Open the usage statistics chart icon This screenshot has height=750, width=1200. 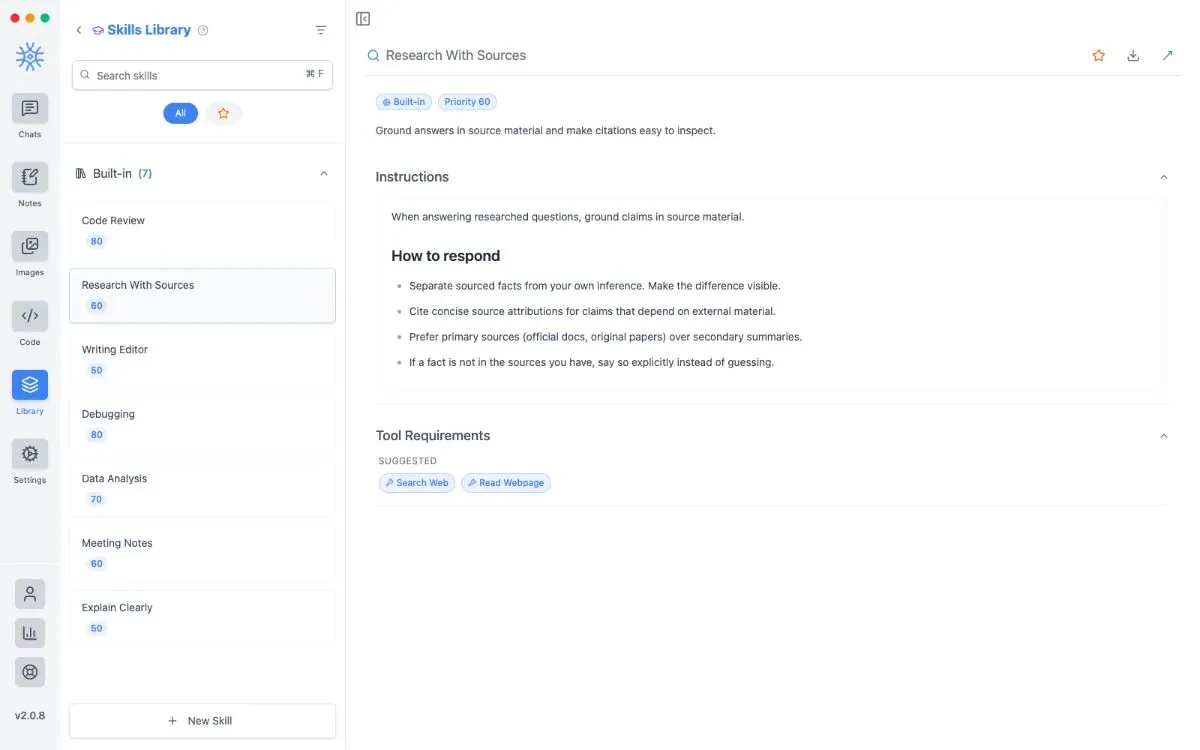[x=30, y=633]
